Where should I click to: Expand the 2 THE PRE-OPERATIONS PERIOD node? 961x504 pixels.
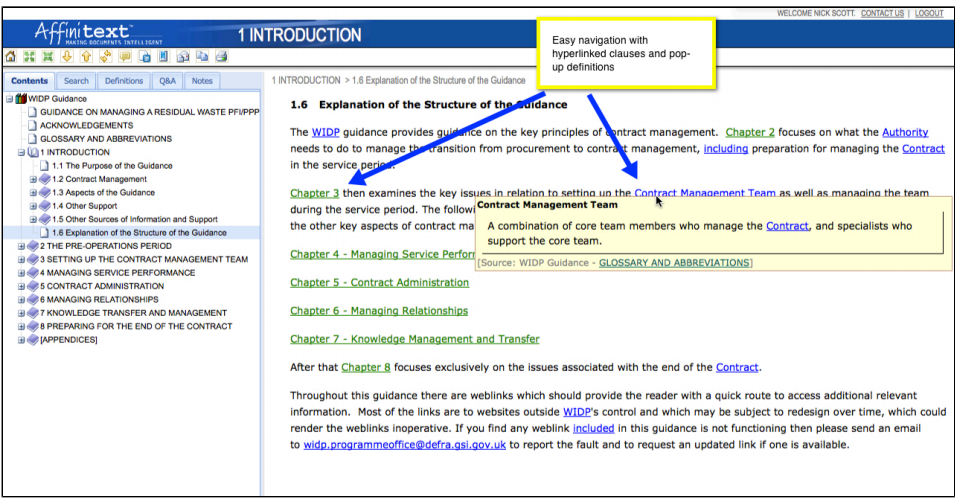click(21, 246)
